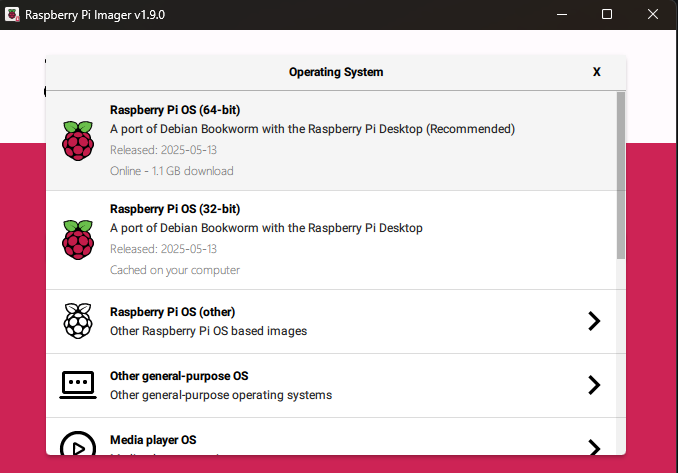The image size is (678, 473).
Task: Click the 32-bit Debian Bookworm description line
Action: 266,228
